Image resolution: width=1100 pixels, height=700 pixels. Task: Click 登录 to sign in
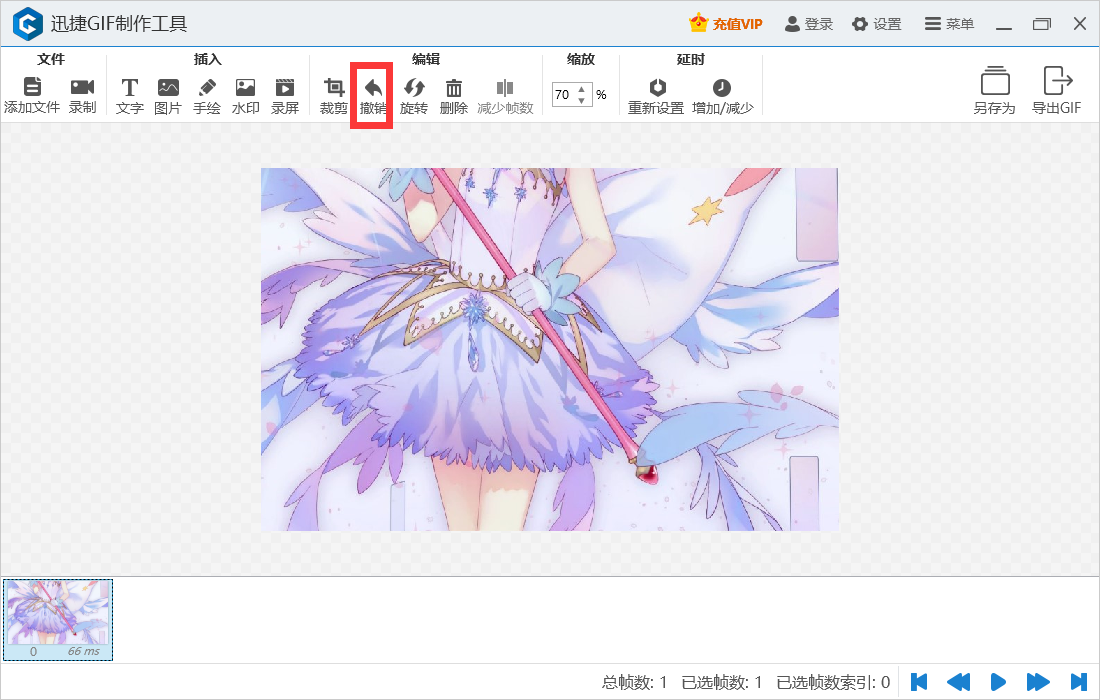click(809, 24)
